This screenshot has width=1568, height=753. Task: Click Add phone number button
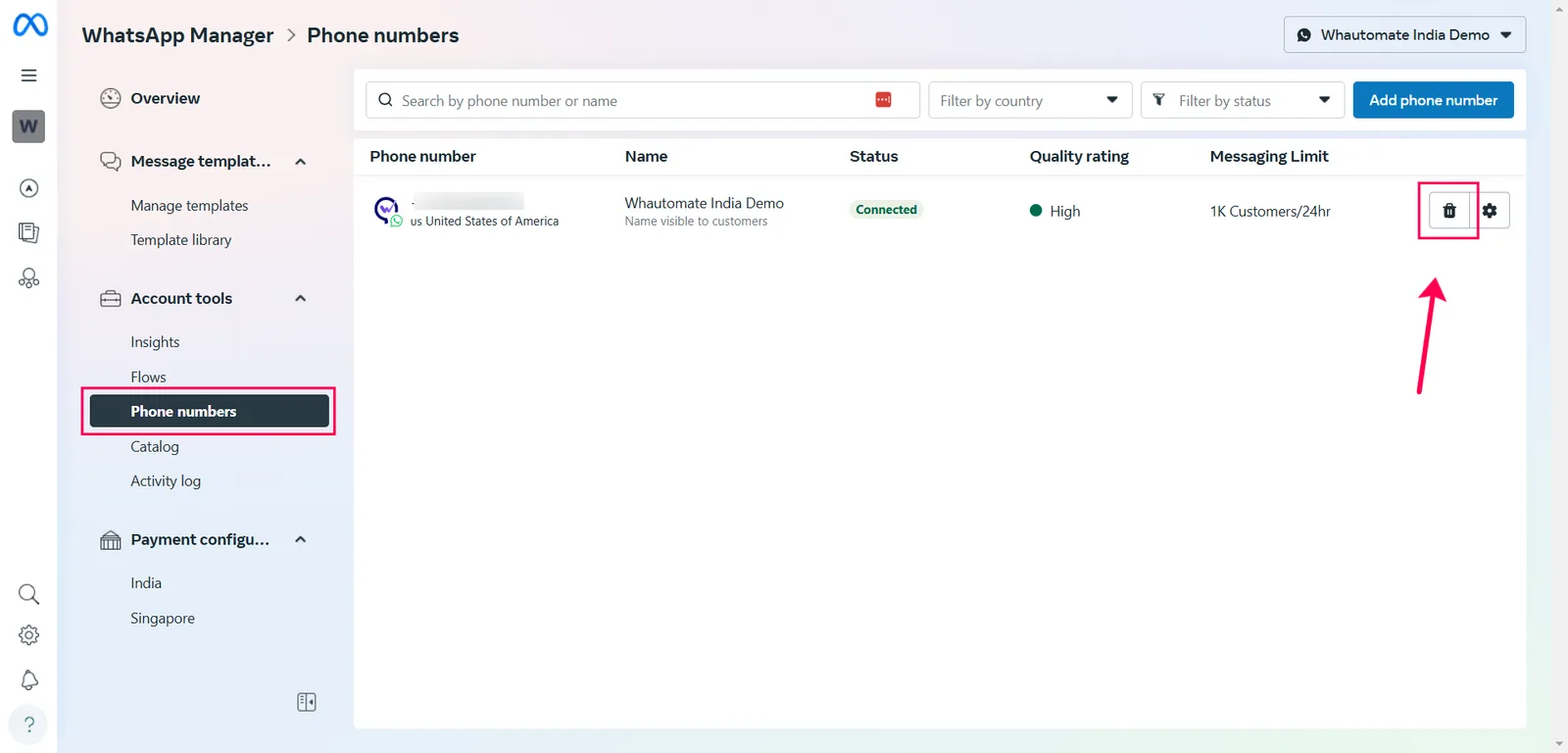point(1433,100)
